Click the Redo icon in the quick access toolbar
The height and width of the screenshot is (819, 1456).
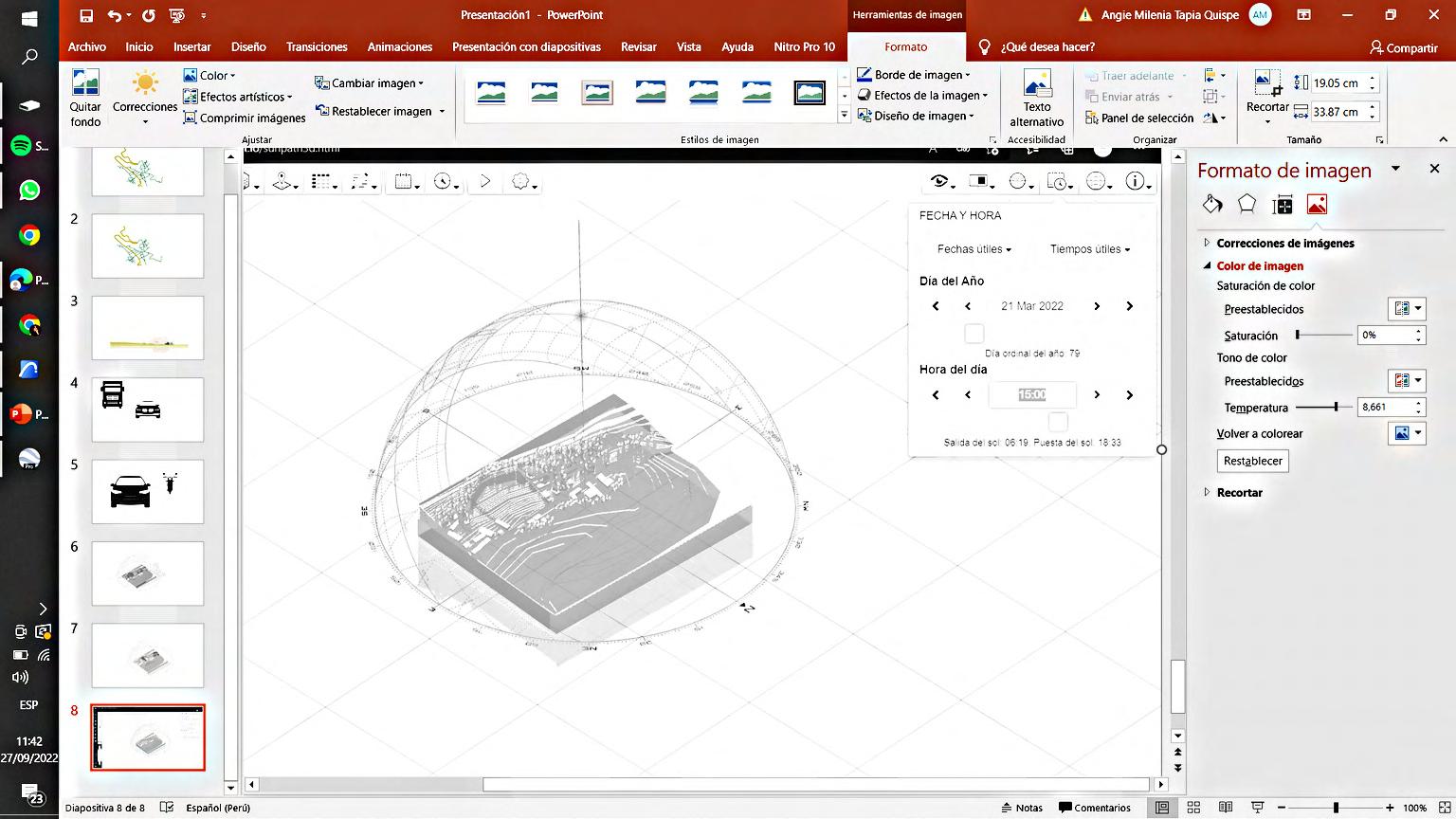click(x=149, y=15)
